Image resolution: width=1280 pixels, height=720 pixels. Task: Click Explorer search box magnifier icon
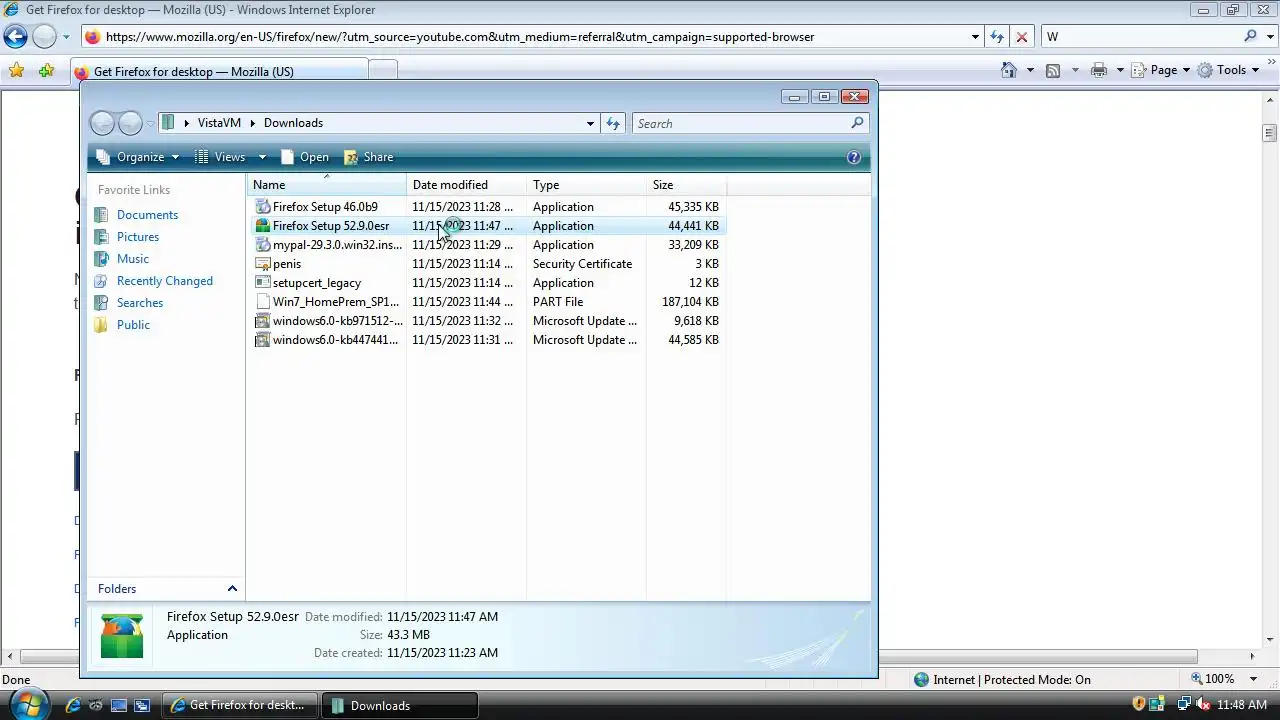pos(857,123)
